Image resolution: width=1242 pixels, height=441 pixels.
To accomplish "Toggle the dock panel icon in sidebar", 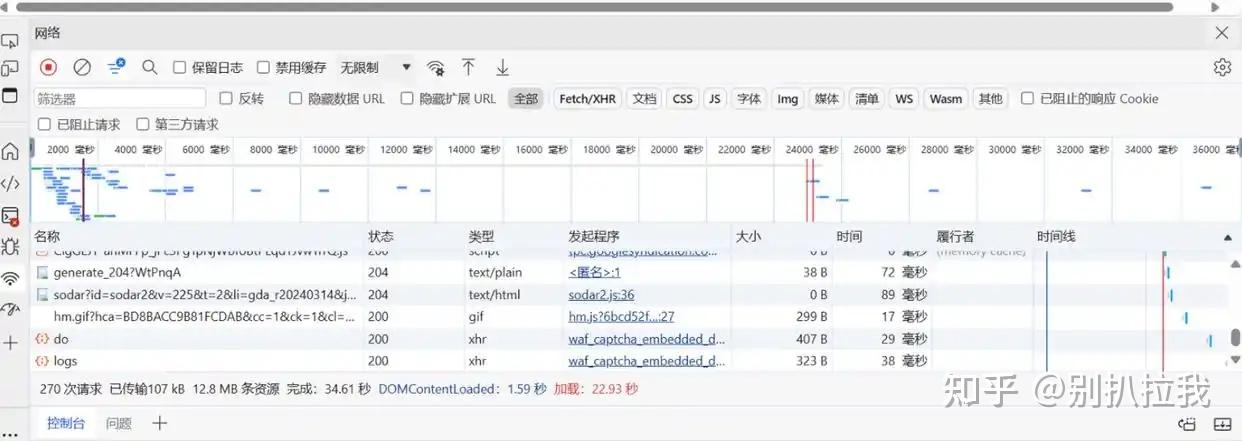I will tap(10, 96).
